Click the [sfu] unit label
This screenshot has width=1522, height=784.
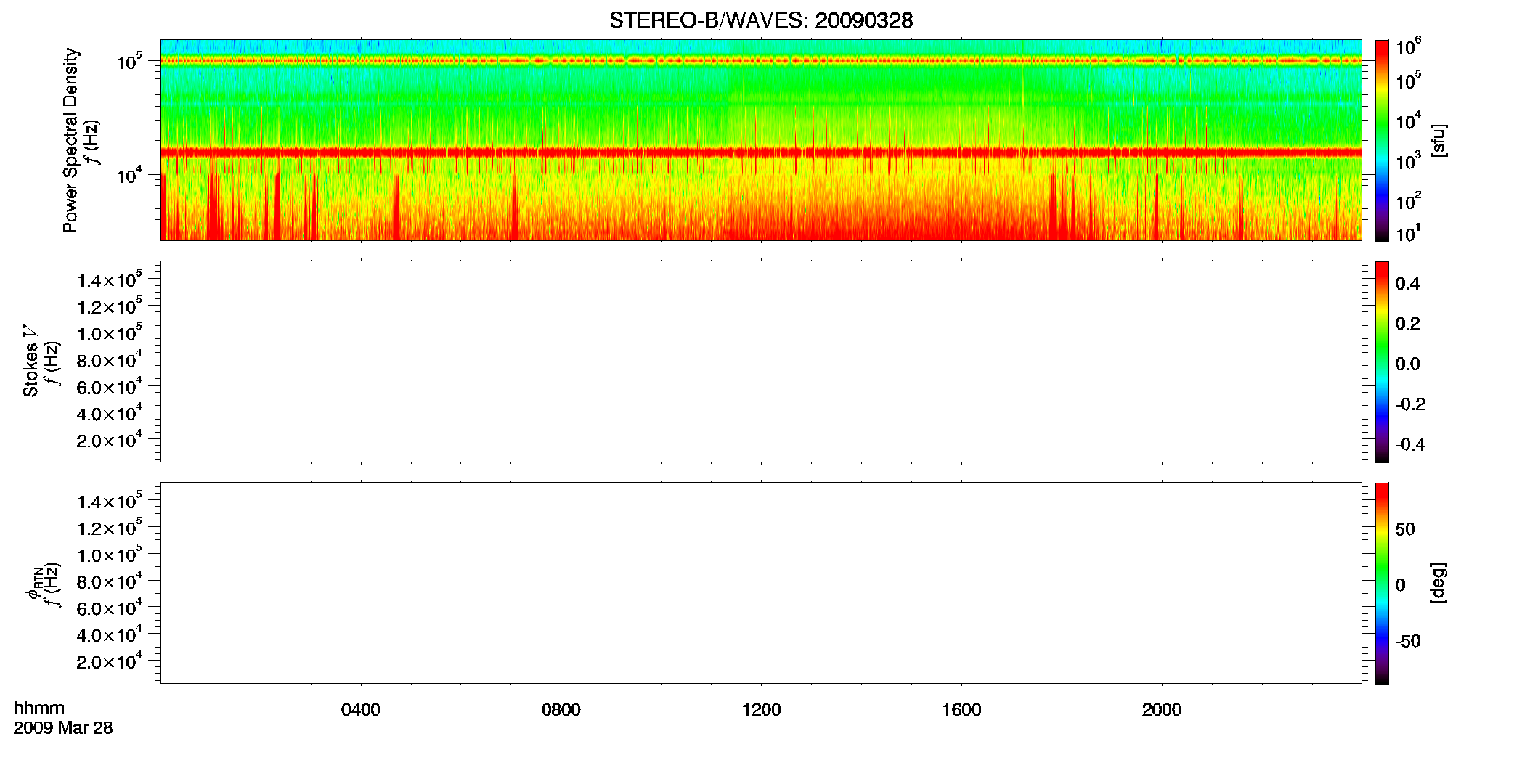coord(1438,140)
